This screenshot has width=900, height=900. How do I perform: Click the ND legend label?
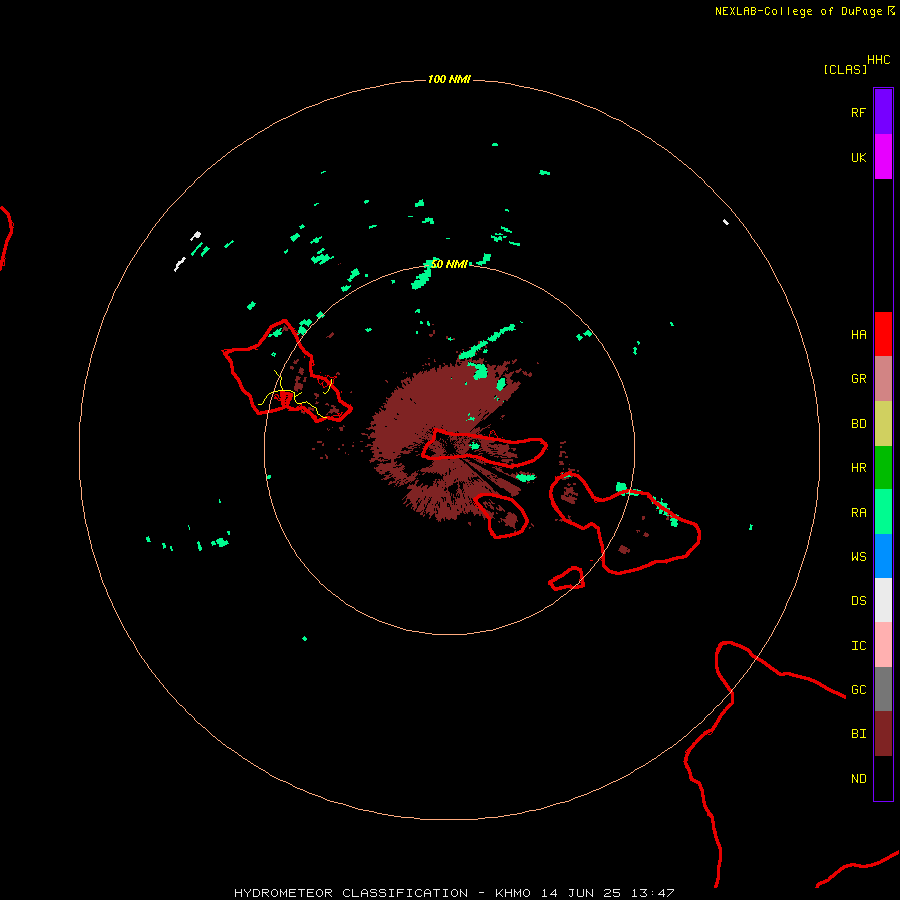click(858, 779)
